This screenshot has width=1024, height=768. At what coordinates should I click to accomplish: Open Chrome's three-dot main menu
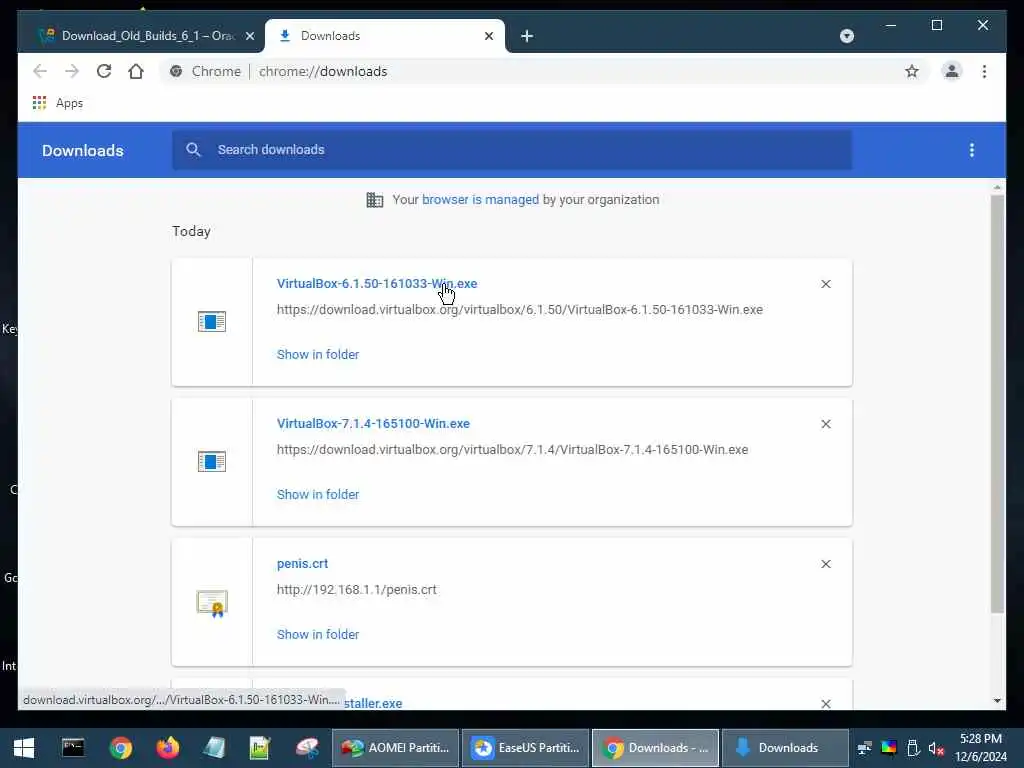tap(984, 71)
